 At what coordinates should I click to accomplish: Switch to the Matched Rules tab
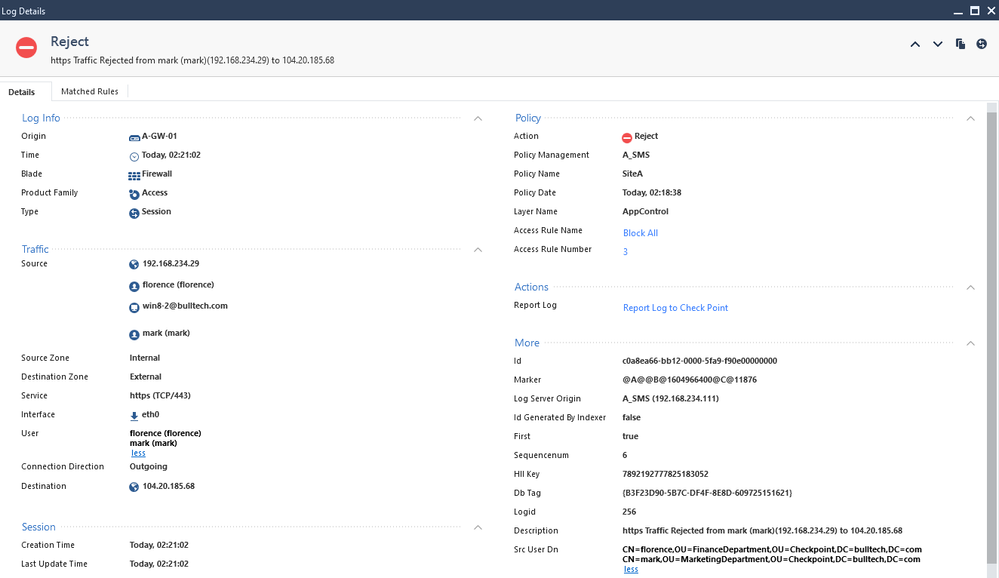coord(90,91)
